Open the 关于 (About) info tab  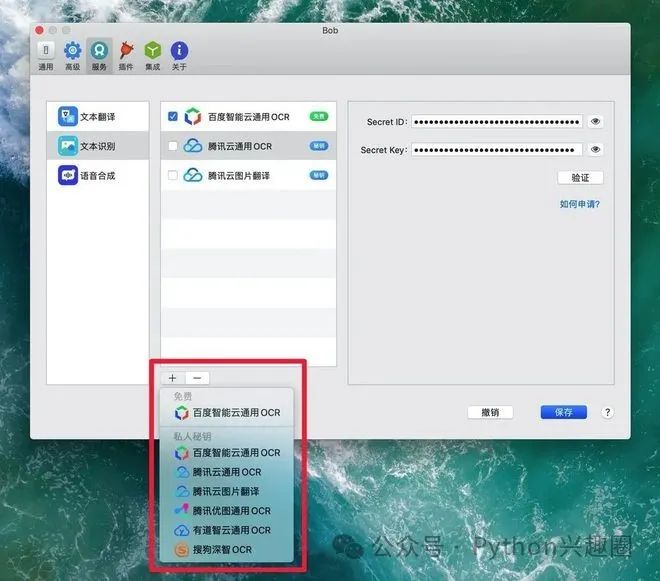(179, 56)
